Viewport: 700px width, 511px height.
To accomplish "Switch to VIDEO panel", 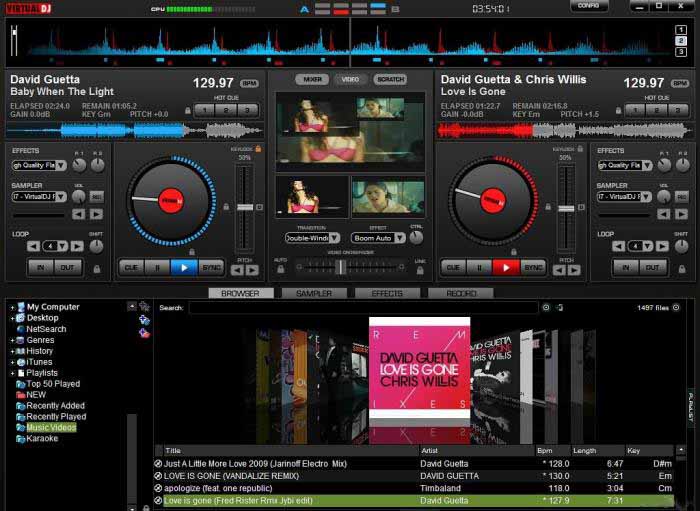I will point(350,79).
